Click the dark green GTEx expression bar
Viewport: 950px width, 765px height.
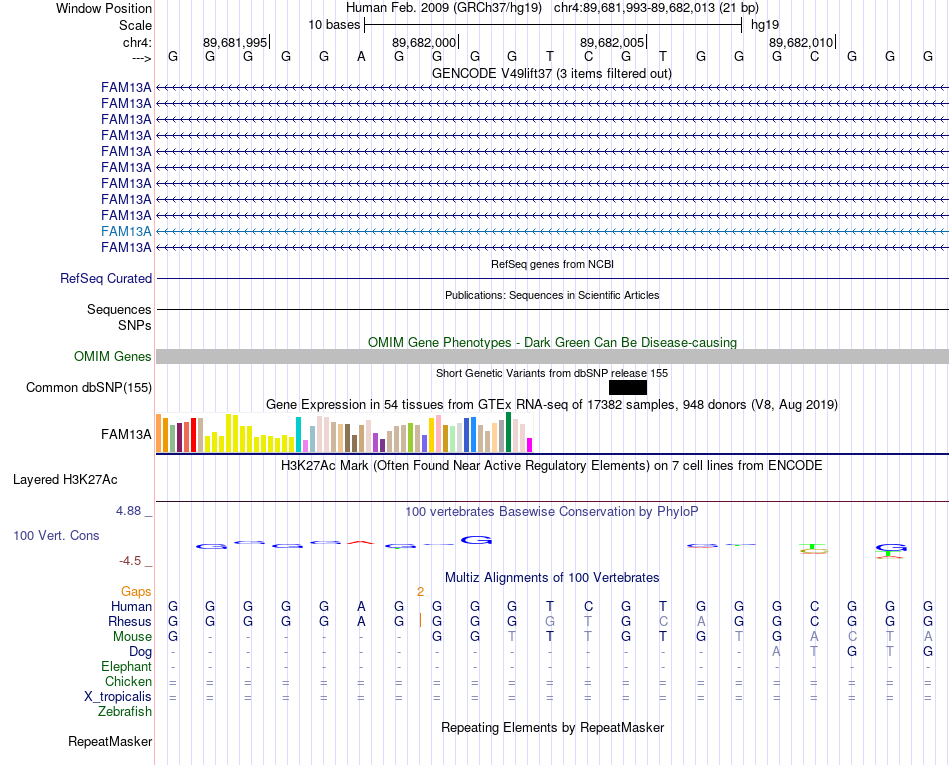[508, 432]
